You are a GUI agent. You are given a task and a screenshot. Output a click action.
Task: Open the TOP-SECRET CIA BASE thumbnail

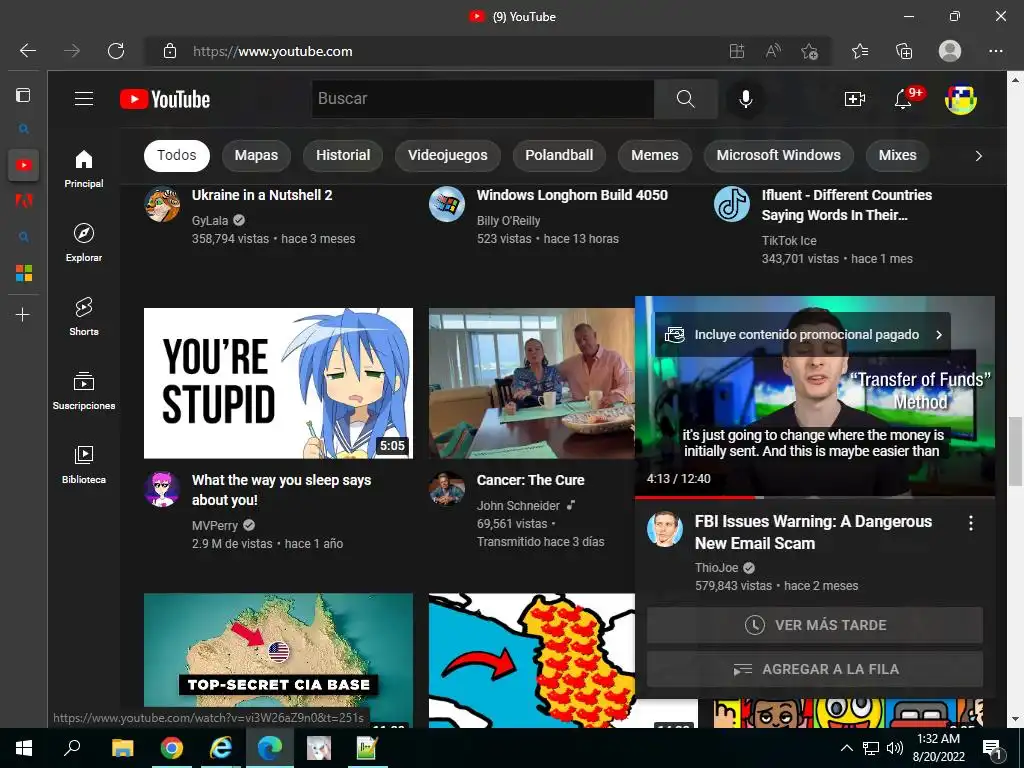click(278, 660)
